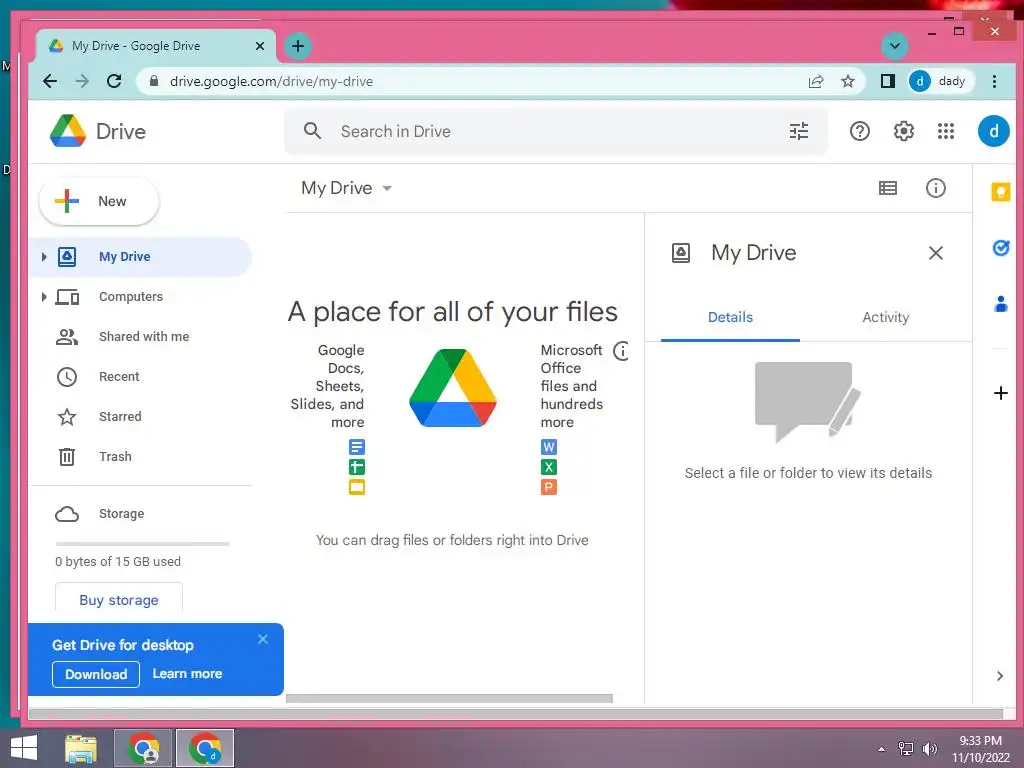Open File Explorer from taskbar
Screen dimensions: 1024x768
81,748
